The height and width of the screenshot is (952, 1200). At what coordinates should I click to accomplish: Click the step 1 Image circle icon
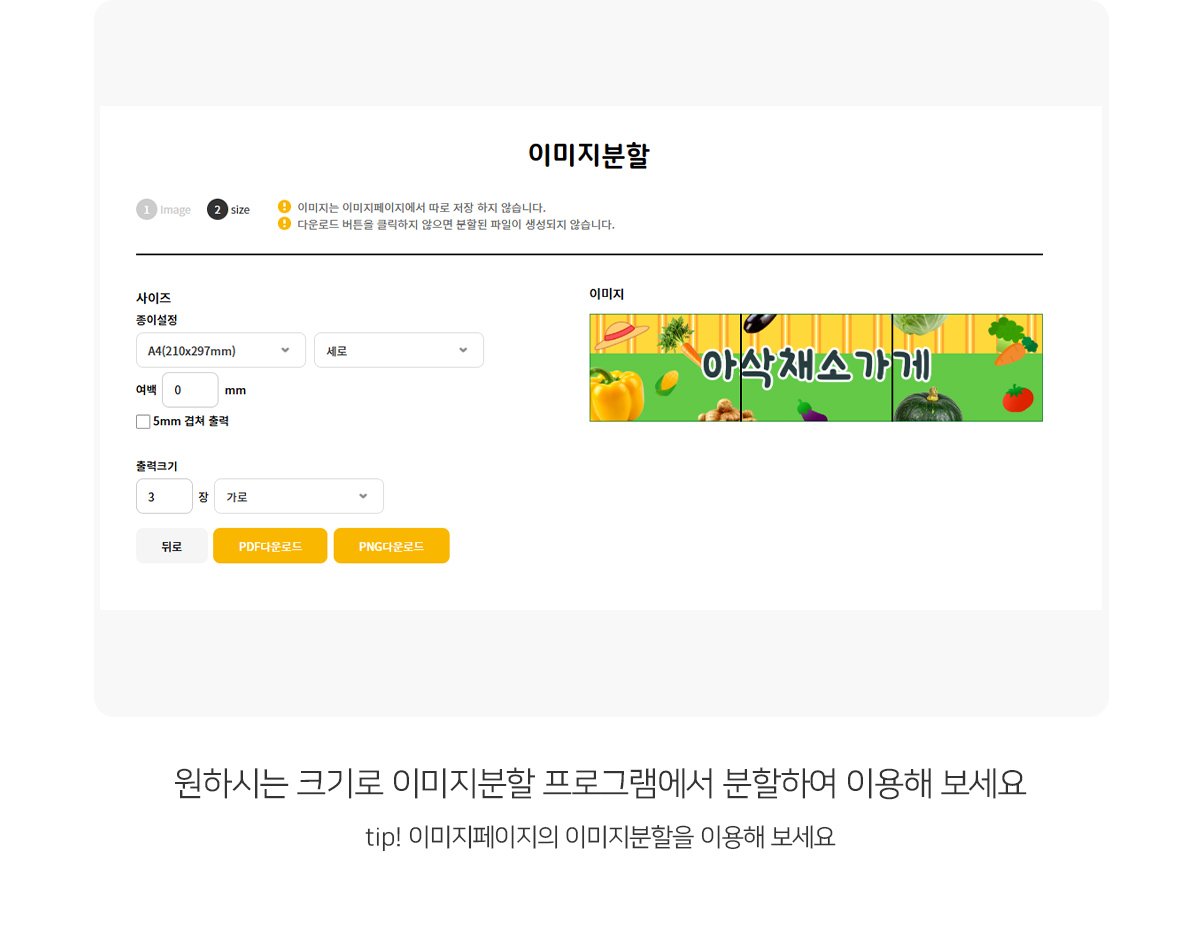[x=146, y=209]
